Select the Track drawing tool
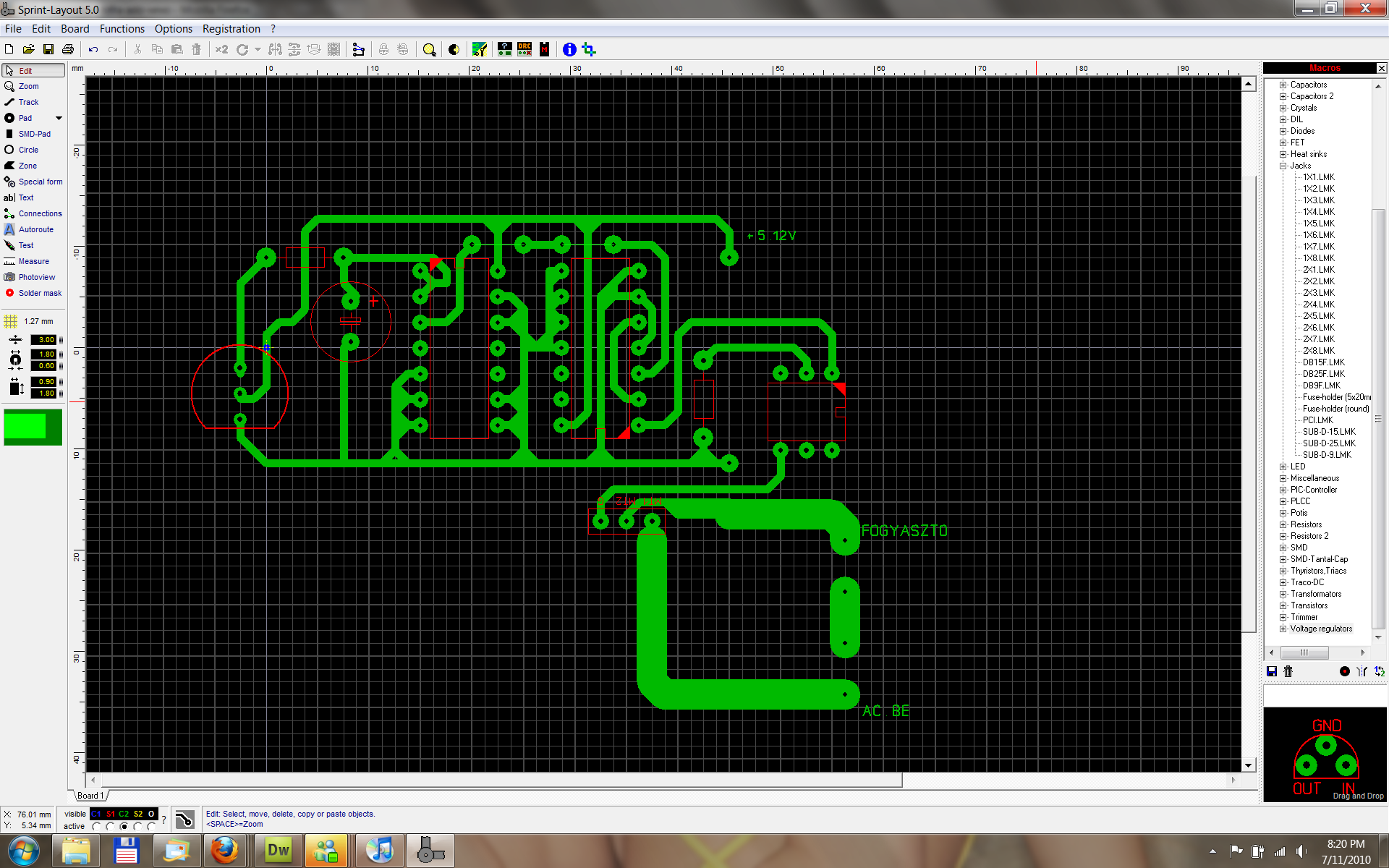This screenshot has width=1389, height=868. (x=28, y=102)
